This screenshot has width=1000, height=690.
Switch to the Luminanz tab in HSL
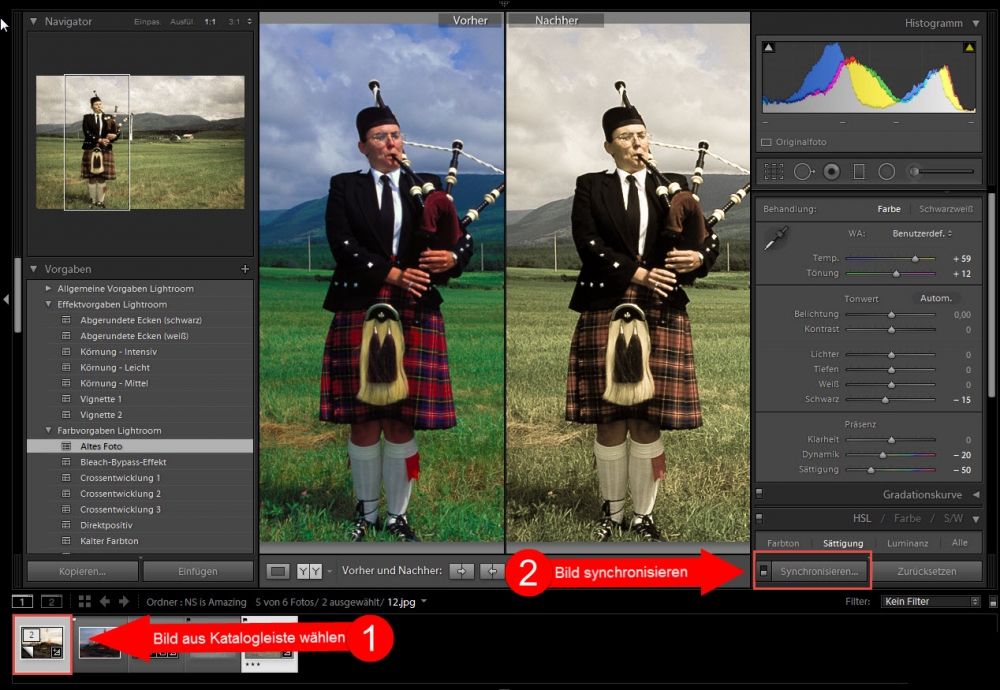point(908,543)
